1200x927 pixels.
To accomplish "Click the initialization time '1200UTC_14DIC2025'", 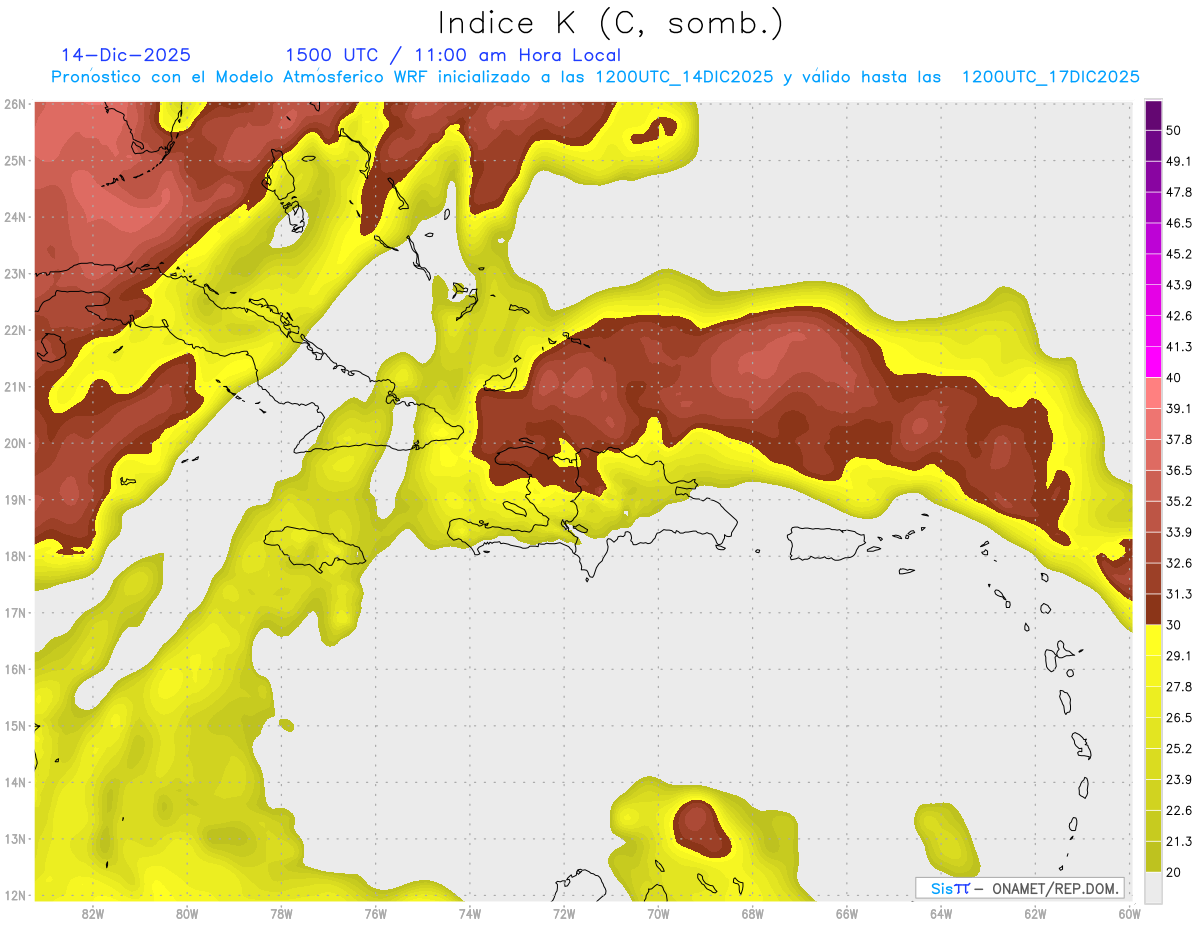I will 684,77.
